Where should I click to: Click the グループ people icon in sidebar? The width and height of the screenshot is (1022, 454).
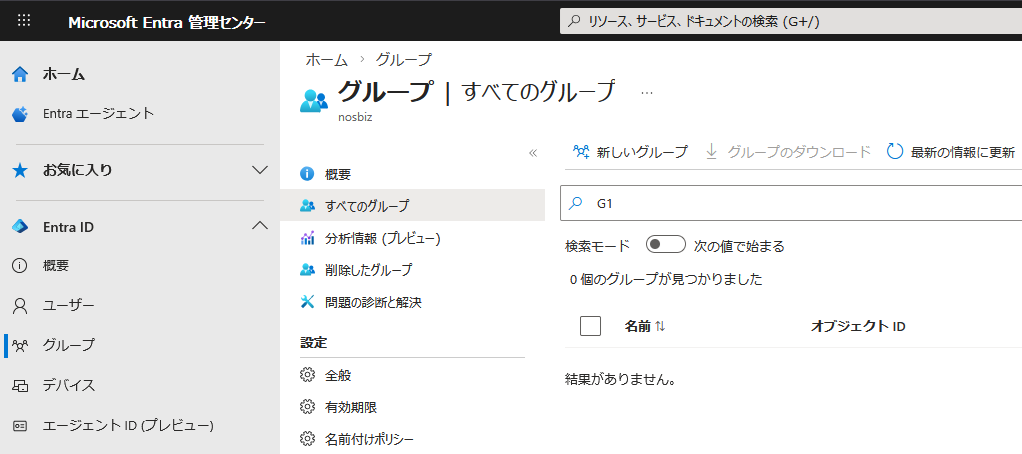pos(20,345)
